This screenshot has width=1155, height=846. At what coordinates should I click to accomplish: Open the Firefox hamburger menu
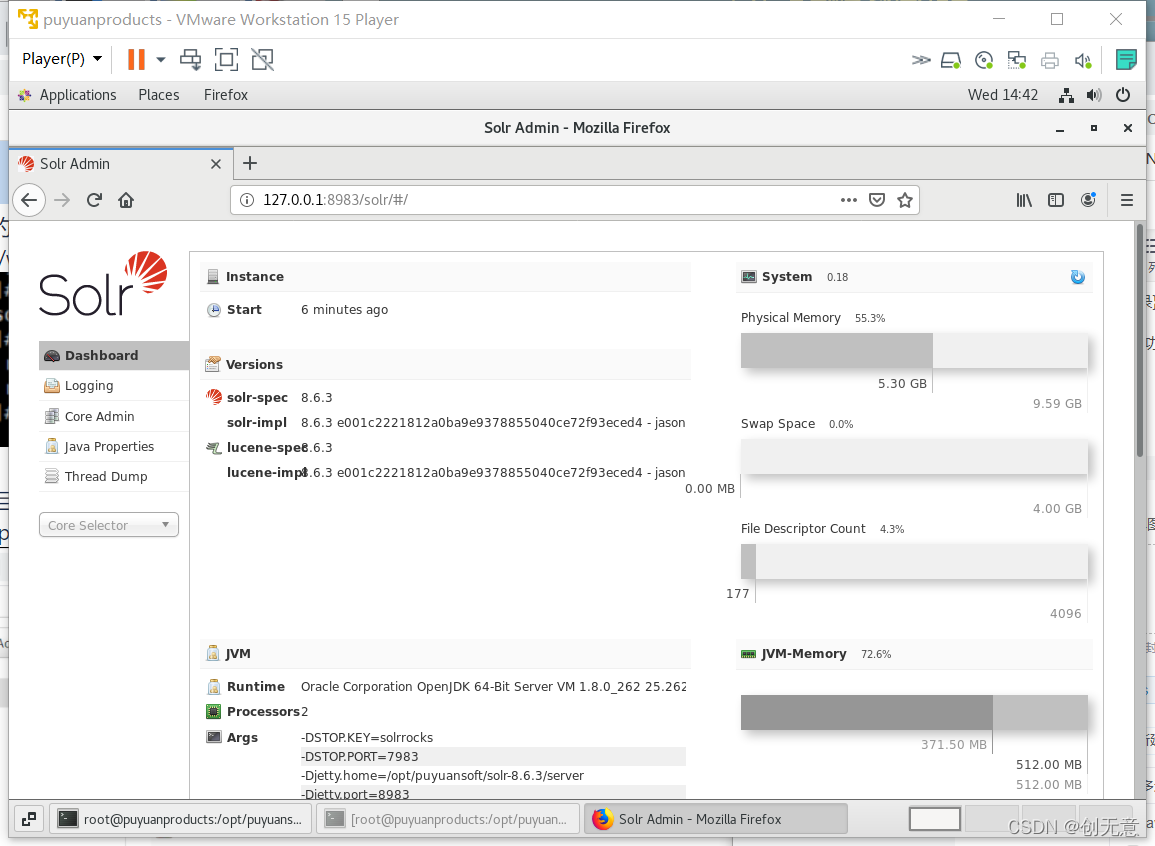tap(1126, 200)
